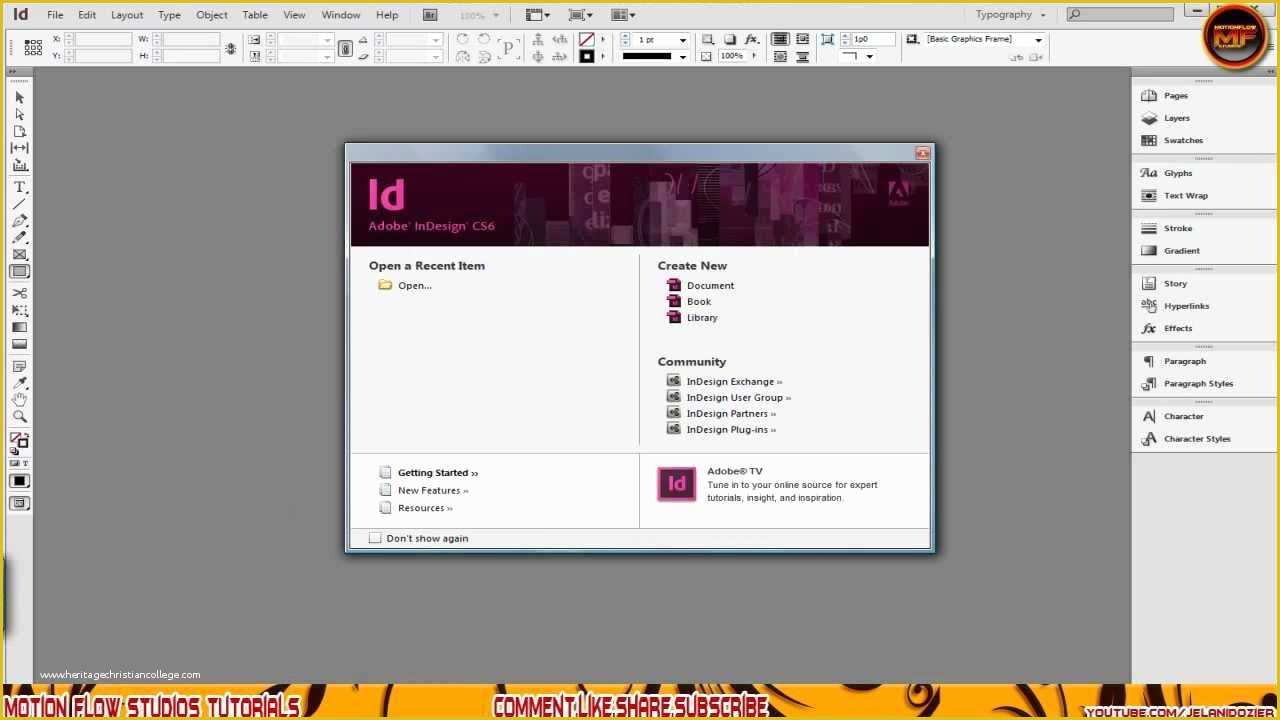This screenshot has width=1280, height=720.
Task: Select the Pen tool
Action: (19, 221)
